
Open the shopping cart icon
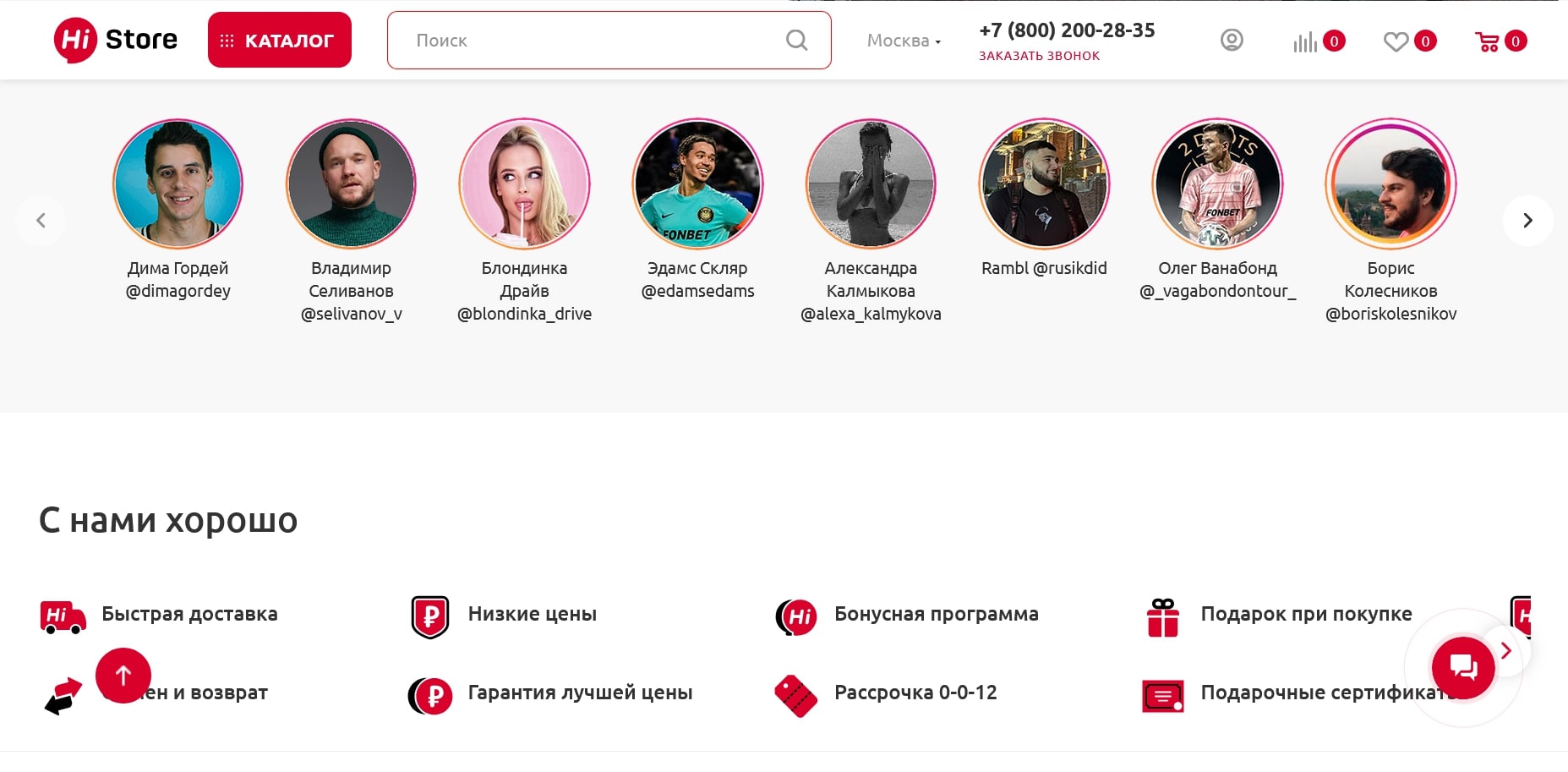click(1487, 41)
